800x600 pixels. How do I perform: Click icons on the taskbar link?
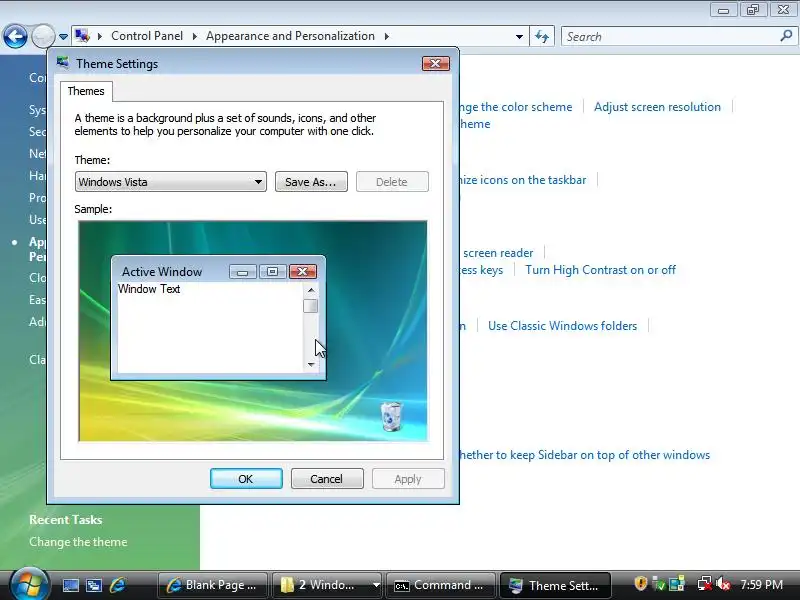[522, 180]
